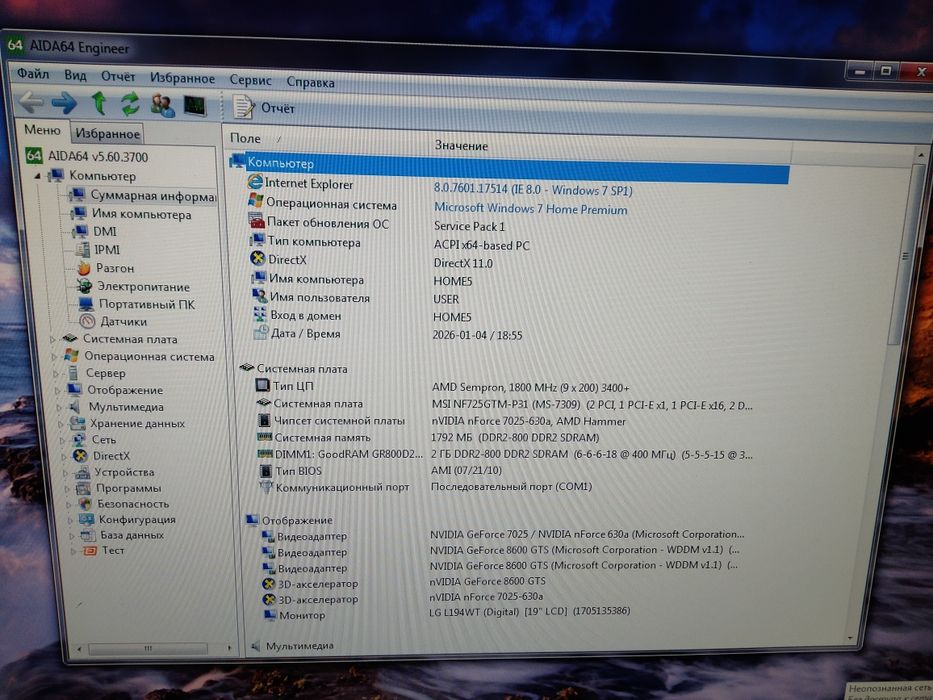Select the highlighted Компьютер group row
Screen dimensions: 933x700
tap(509, 167)
